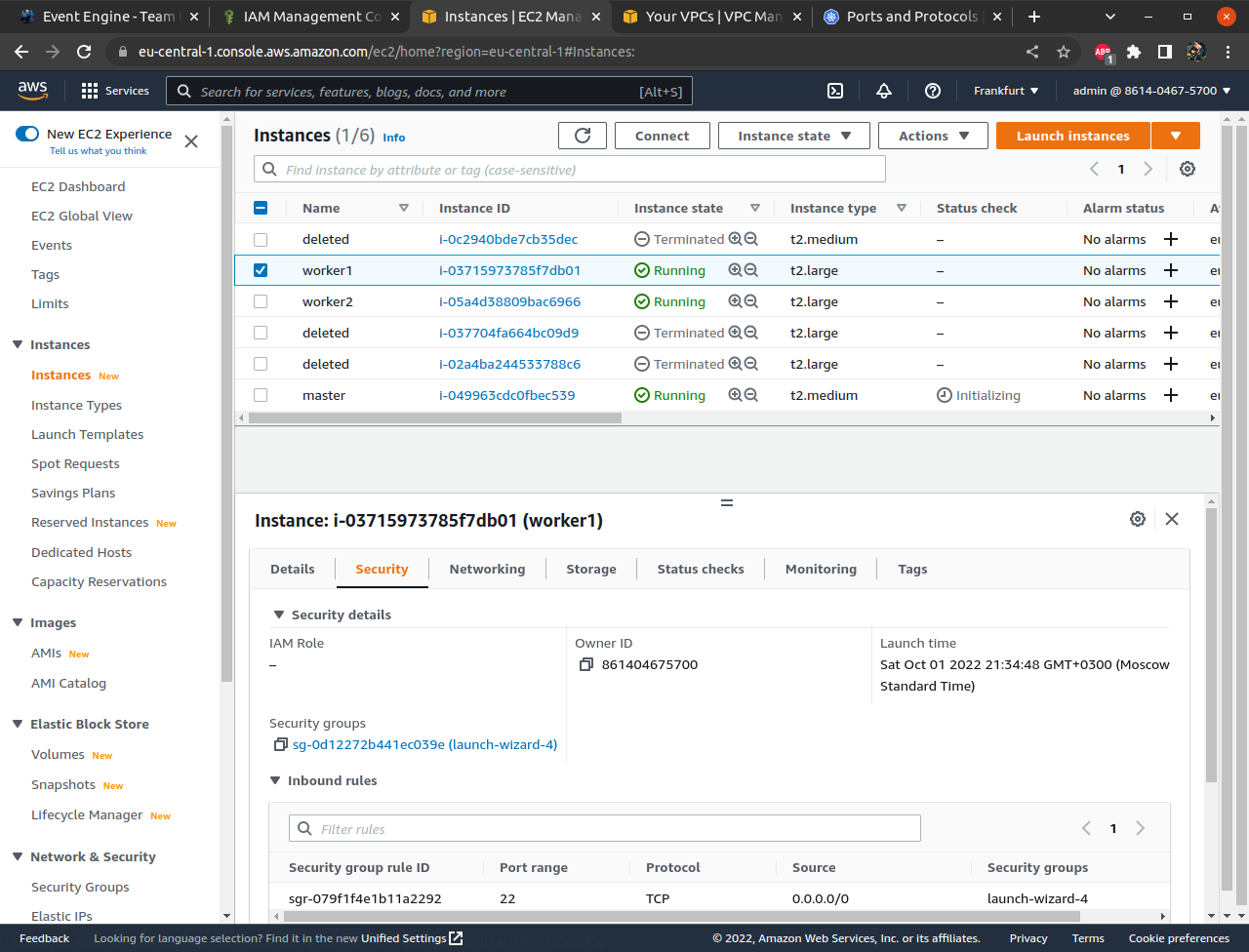Open security group sg-0d12272b441ec039e link

point(424,744)
